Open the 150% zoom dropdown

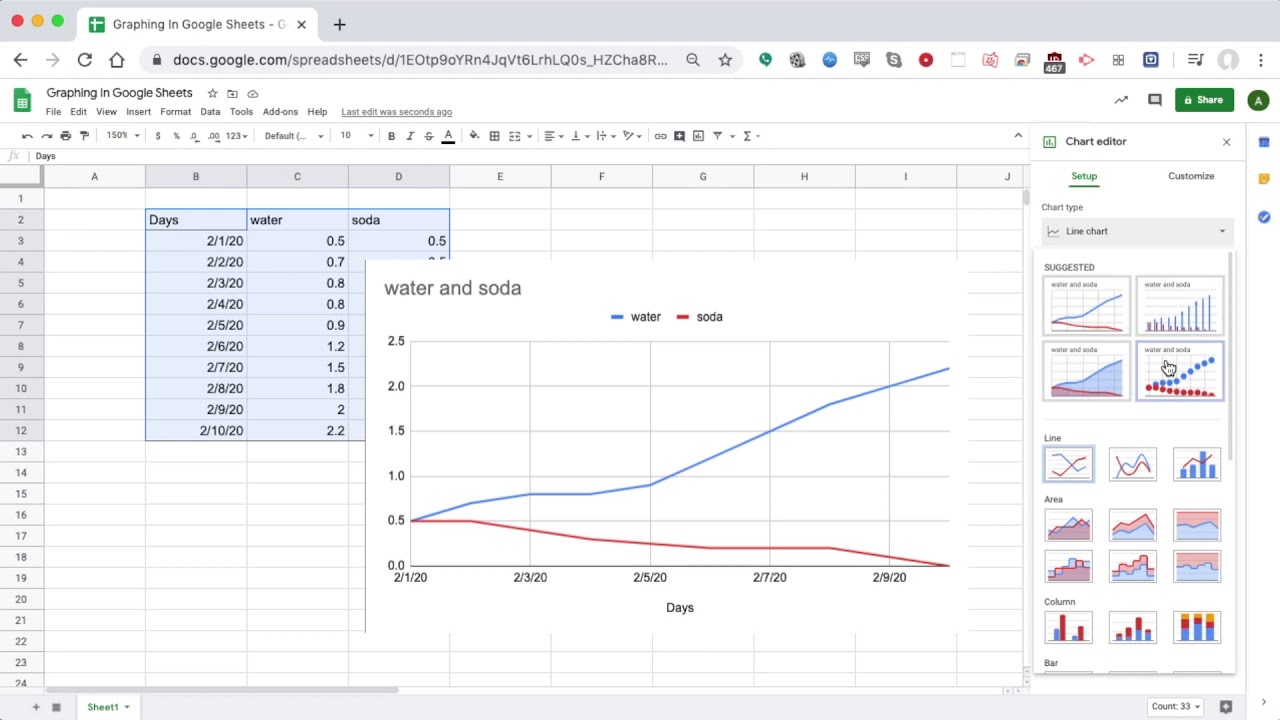(123, 136)
